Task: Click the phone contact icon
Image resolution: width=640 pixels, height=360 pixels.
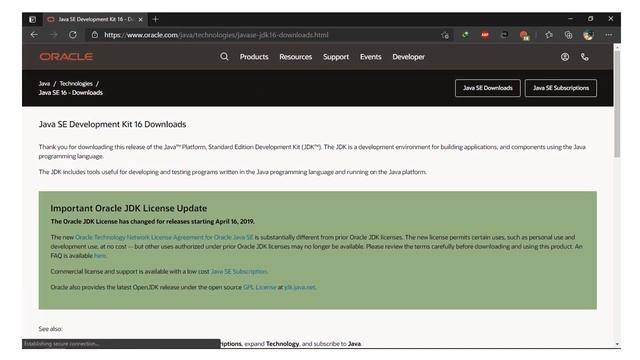Action: [584, 57]
